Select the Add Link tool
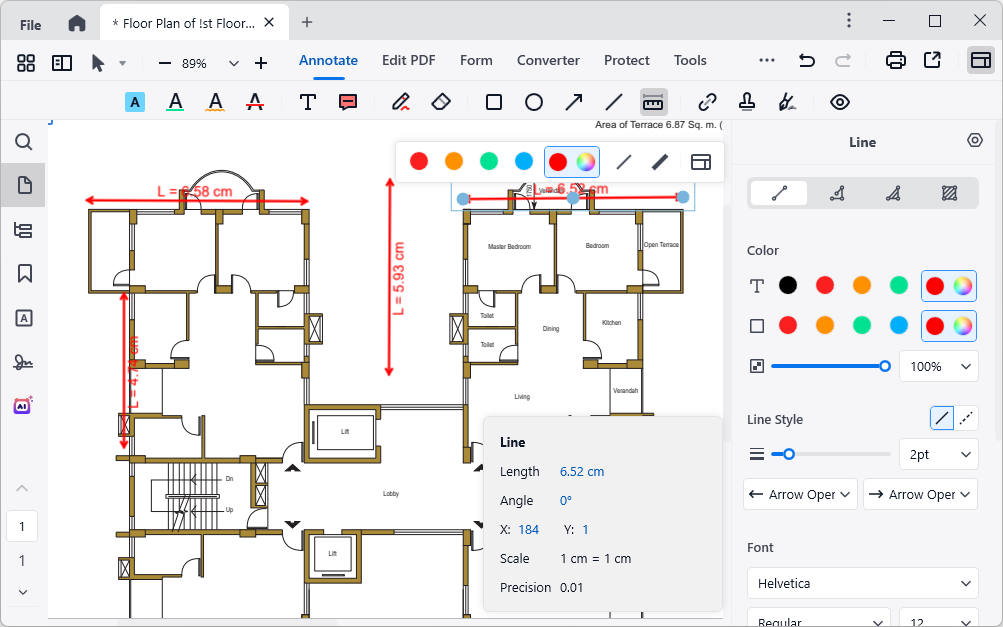 pos(707,101)
